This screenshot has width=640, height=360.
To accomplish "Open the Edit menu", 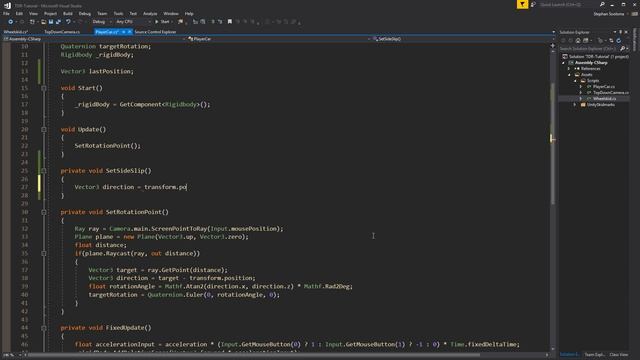I will (x=19, y=13).
